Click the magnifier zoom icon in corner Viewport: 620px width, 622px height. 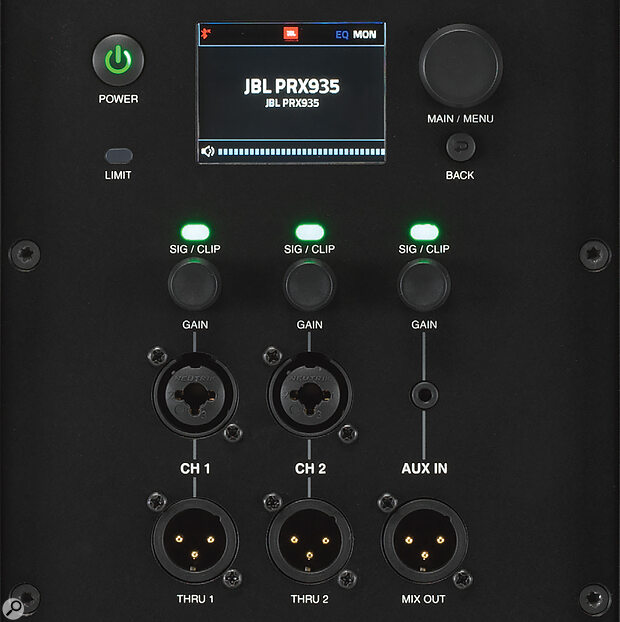(13, 607)
